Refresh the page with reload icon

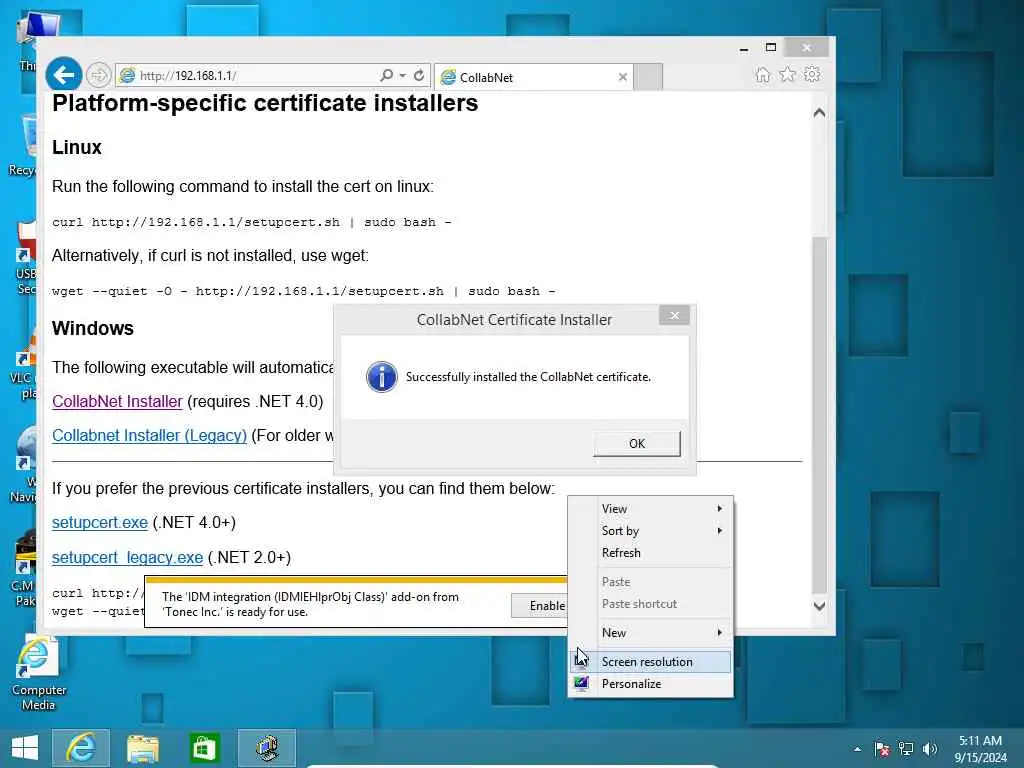(x=419, y=76)
